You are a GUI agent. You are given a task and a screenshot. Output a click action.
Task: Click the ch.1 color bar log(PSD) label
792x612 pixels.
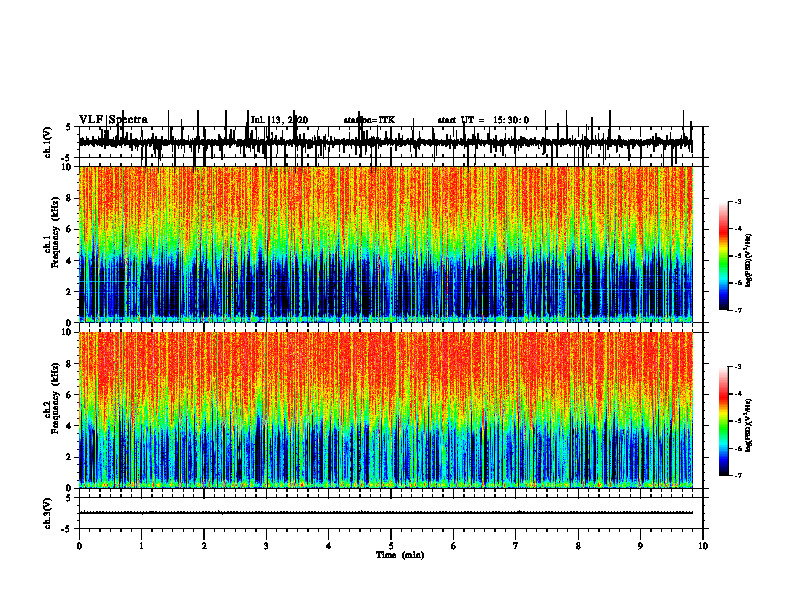(748, 261)
